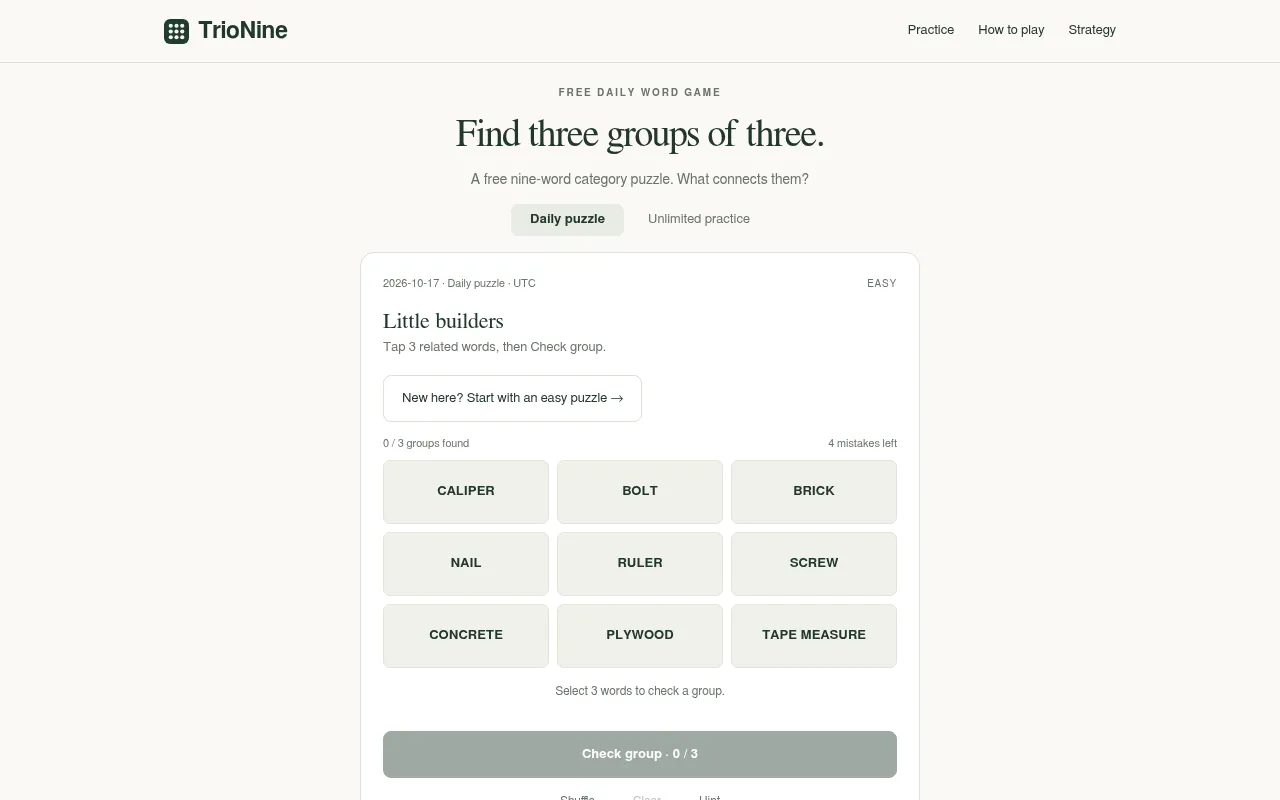Toggle the PLYWOOD word tile
The height and width of the screenshot is (800, 1280).
640,635
